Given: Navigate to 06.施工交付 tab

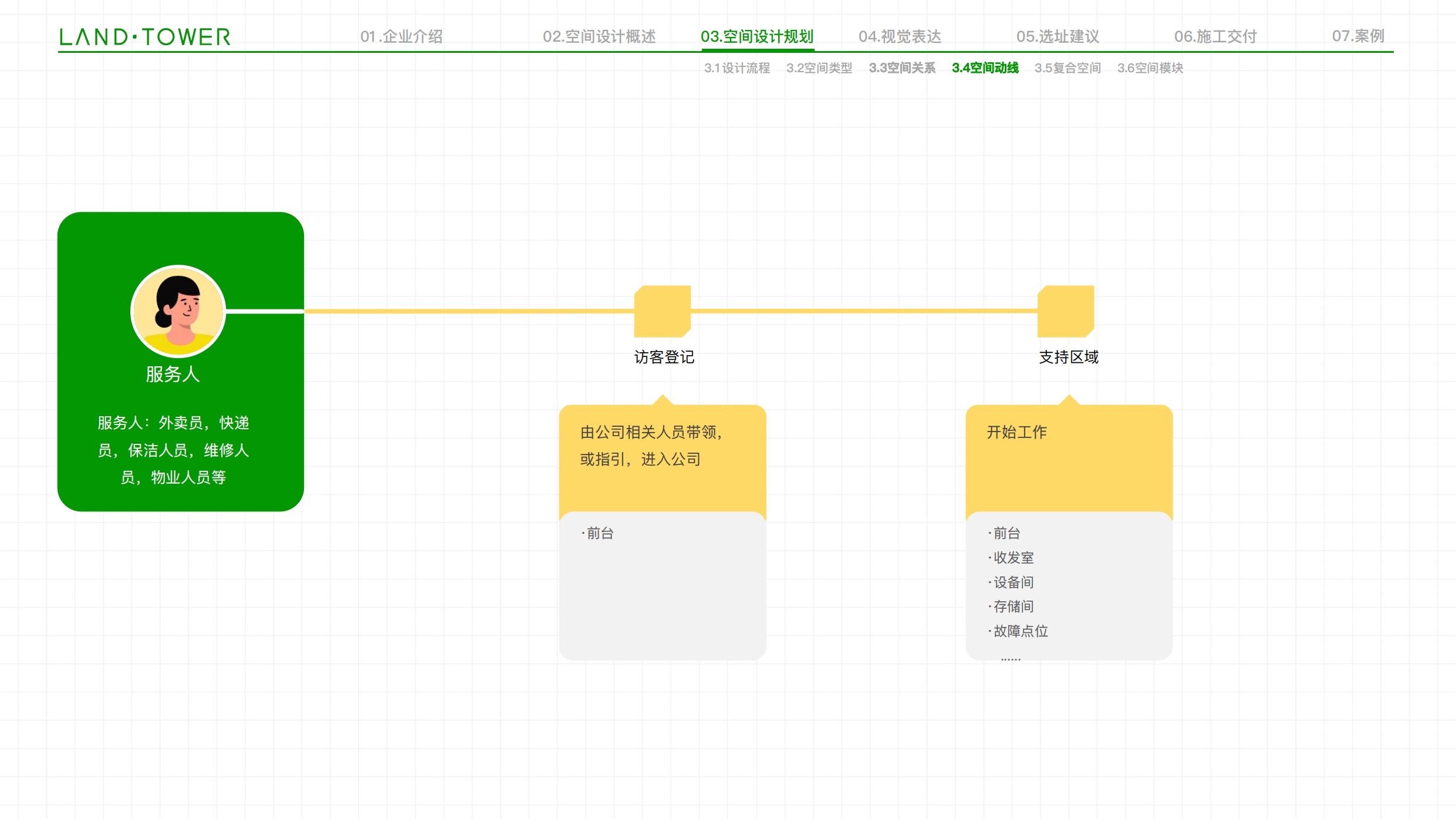Looking at the screenshot, I should (1215, 36).
